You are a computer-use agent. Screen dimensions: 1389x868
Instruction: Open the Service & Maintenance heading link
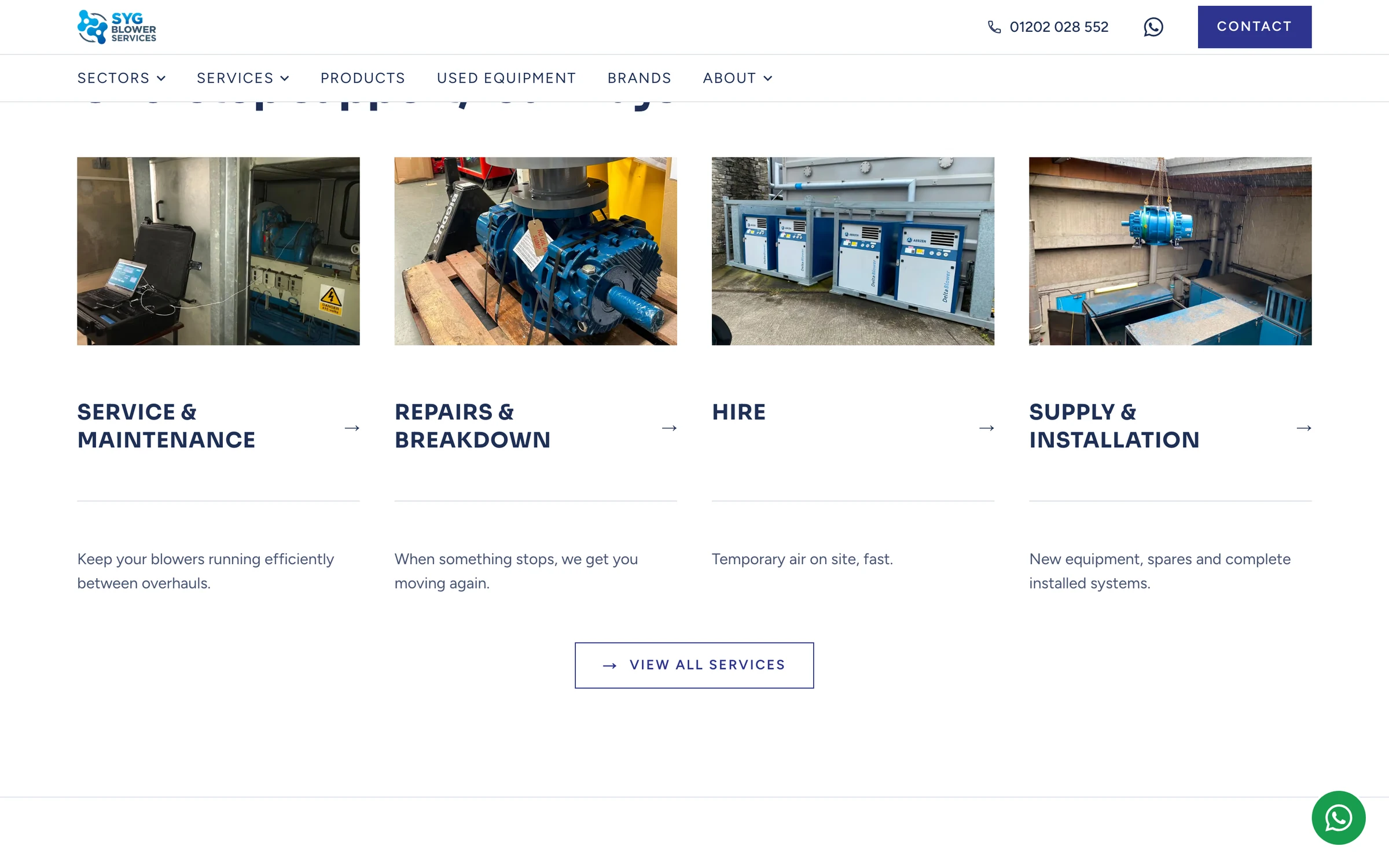coord(166,426)
